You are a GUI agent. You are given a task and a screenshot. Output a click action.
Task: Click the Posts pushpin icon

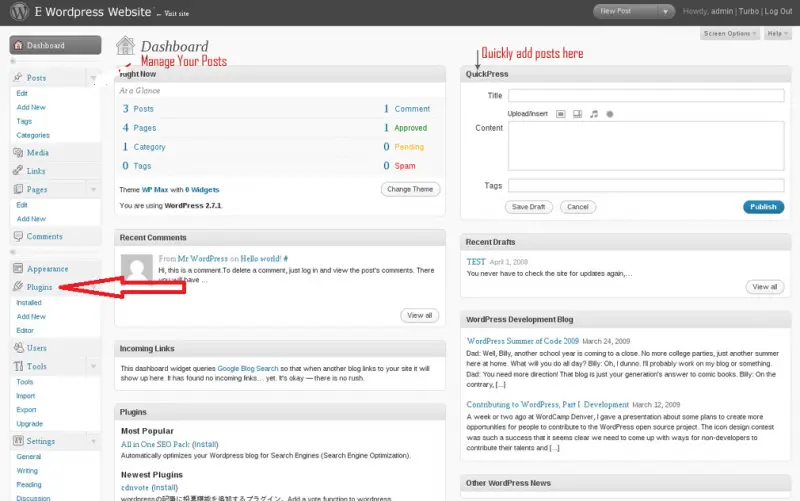tap(18, 78)
